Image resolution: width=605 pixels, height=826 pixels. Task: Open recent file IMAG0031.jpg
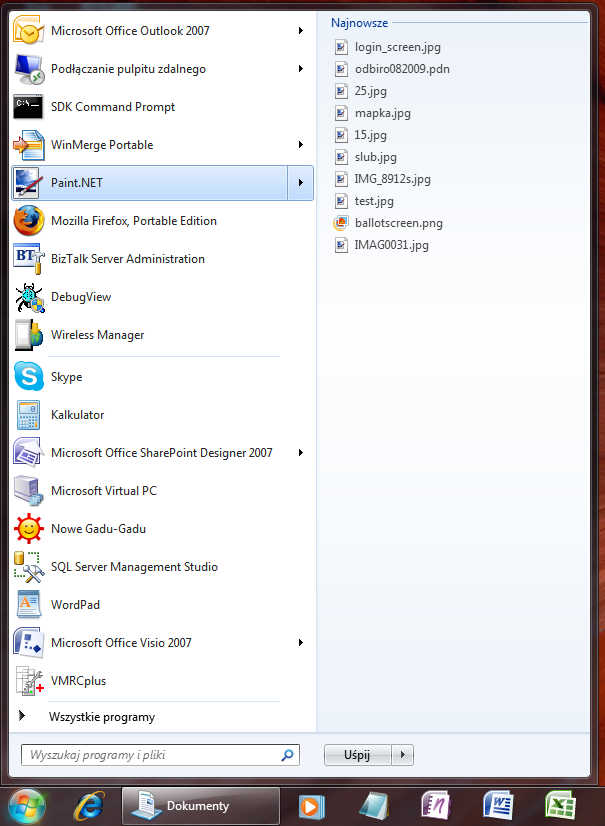tap(382, 245)
